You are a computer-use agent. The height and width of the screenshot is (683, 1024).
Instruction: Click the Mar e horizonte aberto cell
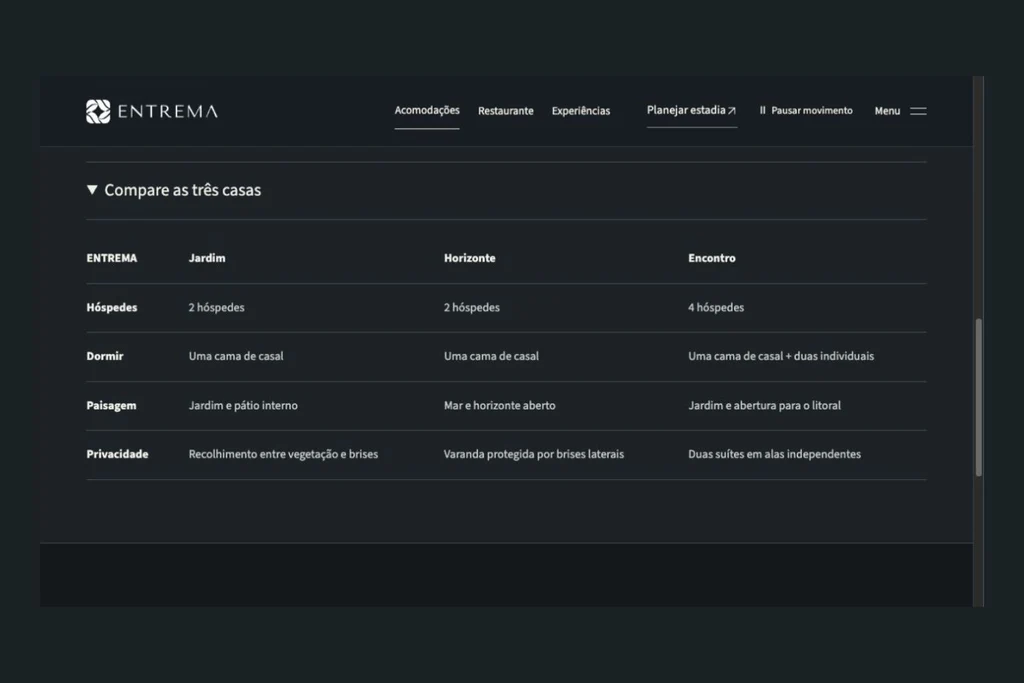coord(500,405)
